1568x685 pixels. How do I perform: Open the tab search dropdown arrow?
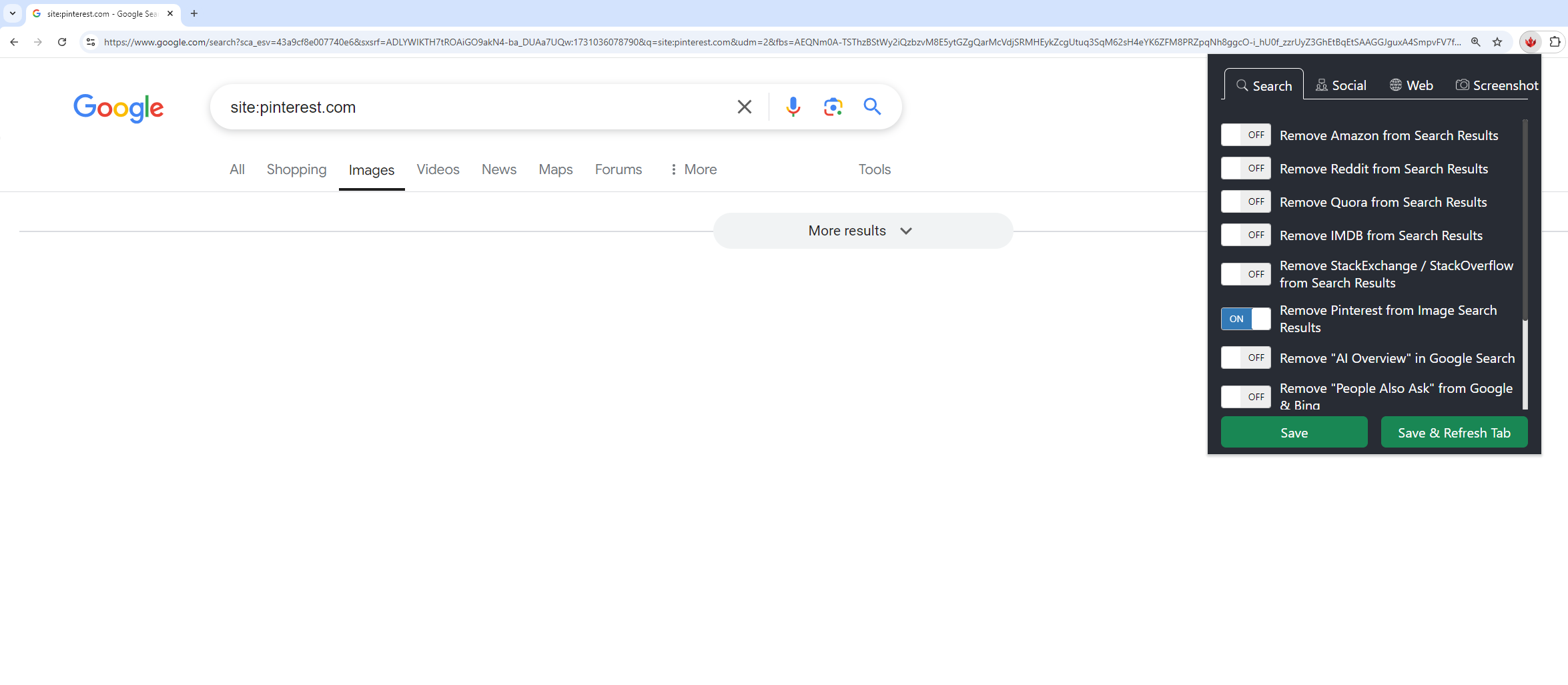tap(13, 13)
